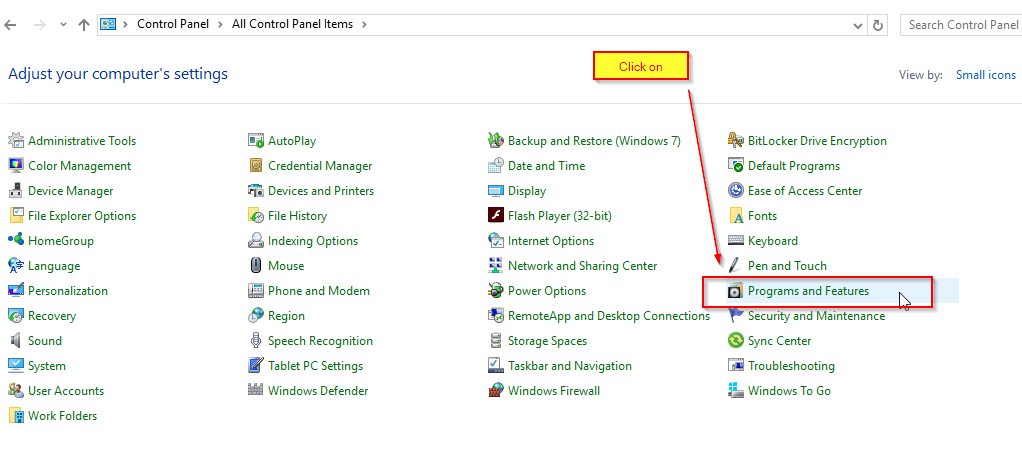Open the Color Management icon
The width and height of the screenshot is (1022, 467).
coord(16,166)
